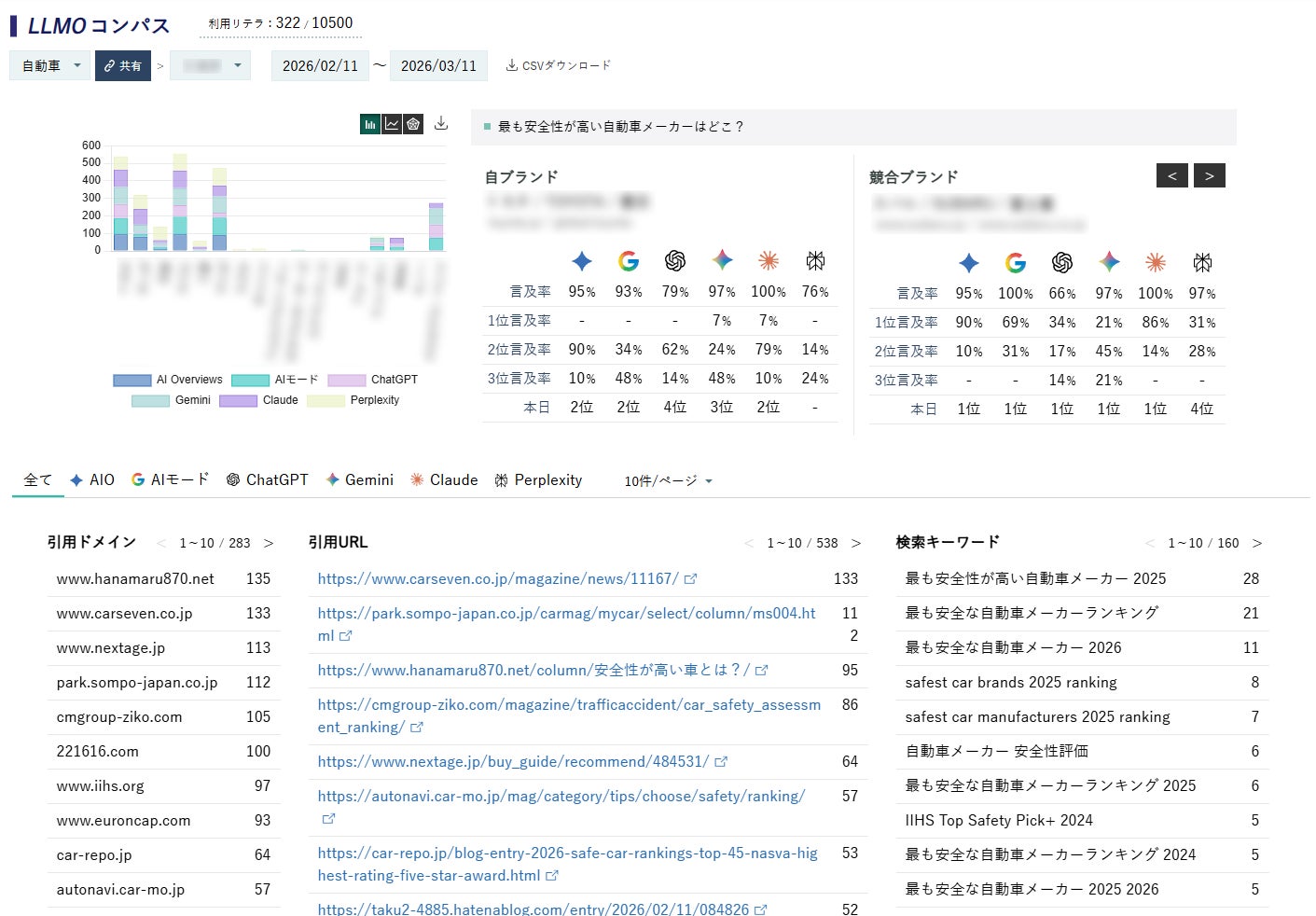Click the www.euroncap.com domain row
Image resolution: width=1316 pixels, height=916 pixels.
coord(163,821)
